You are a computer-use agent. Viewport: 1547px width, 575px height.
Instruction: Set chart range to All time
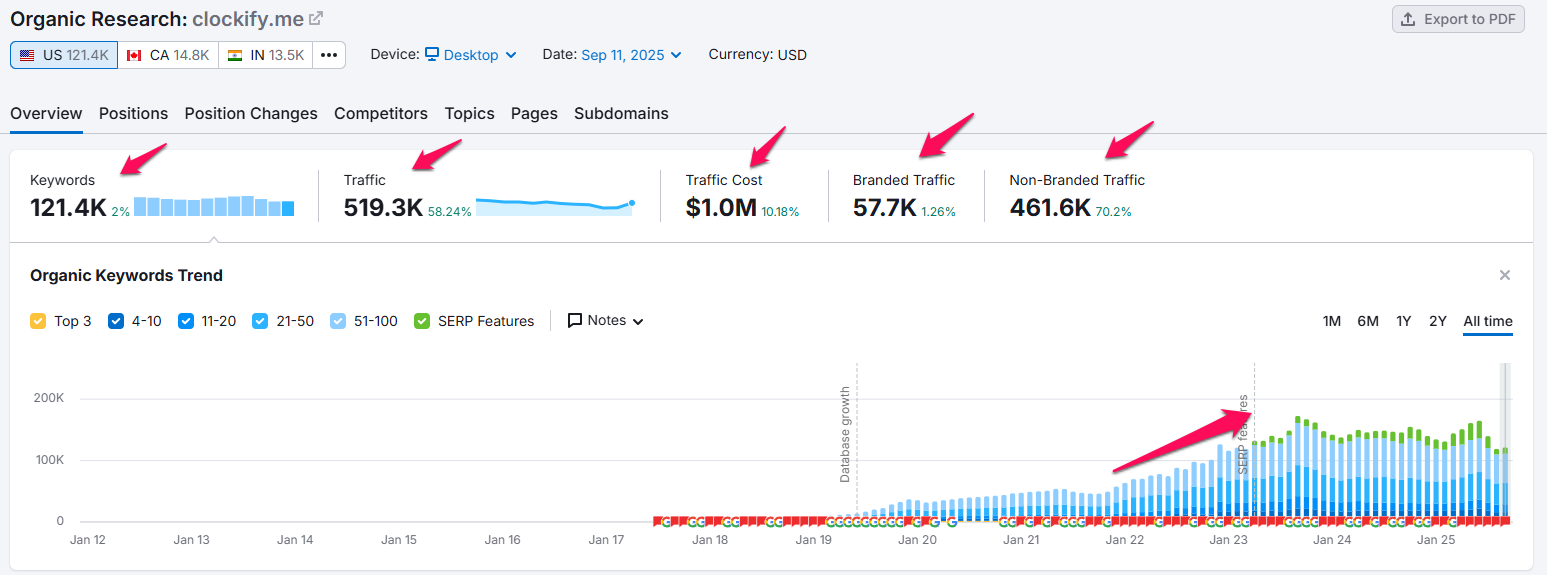coord(1488,321)
